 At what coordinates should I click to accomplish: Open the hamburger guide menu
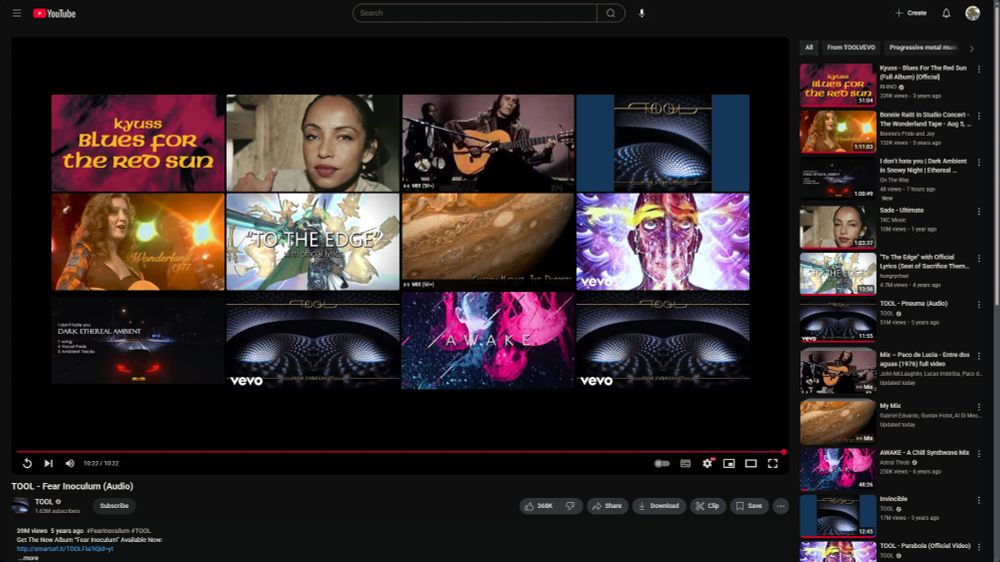(x=17, y=13)
